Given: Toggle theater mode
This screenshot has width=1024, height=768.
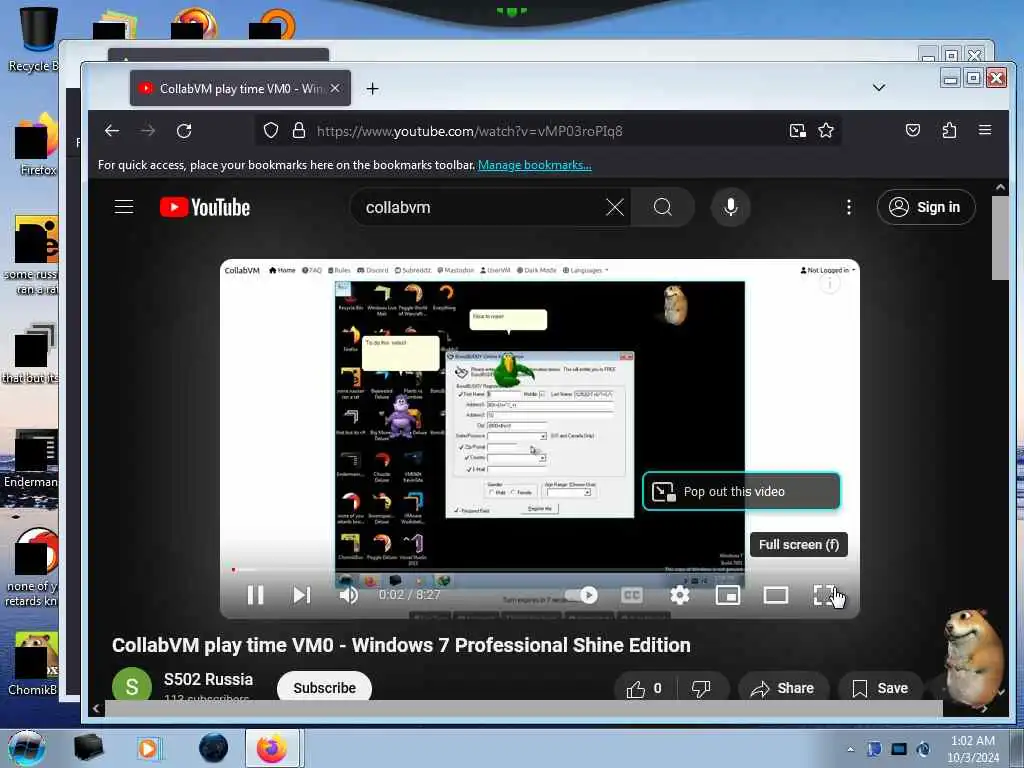Looking at the screenshot, I should [x=776, y=595].
